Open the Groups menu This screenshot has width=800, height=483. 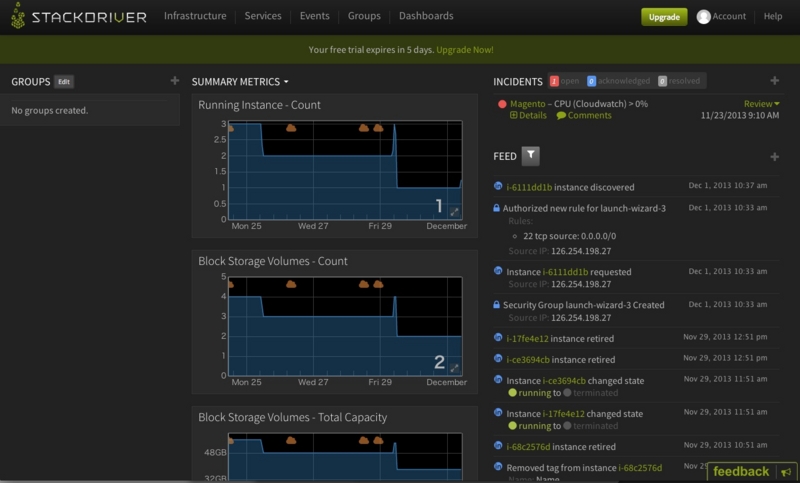[x=364, y=16]
